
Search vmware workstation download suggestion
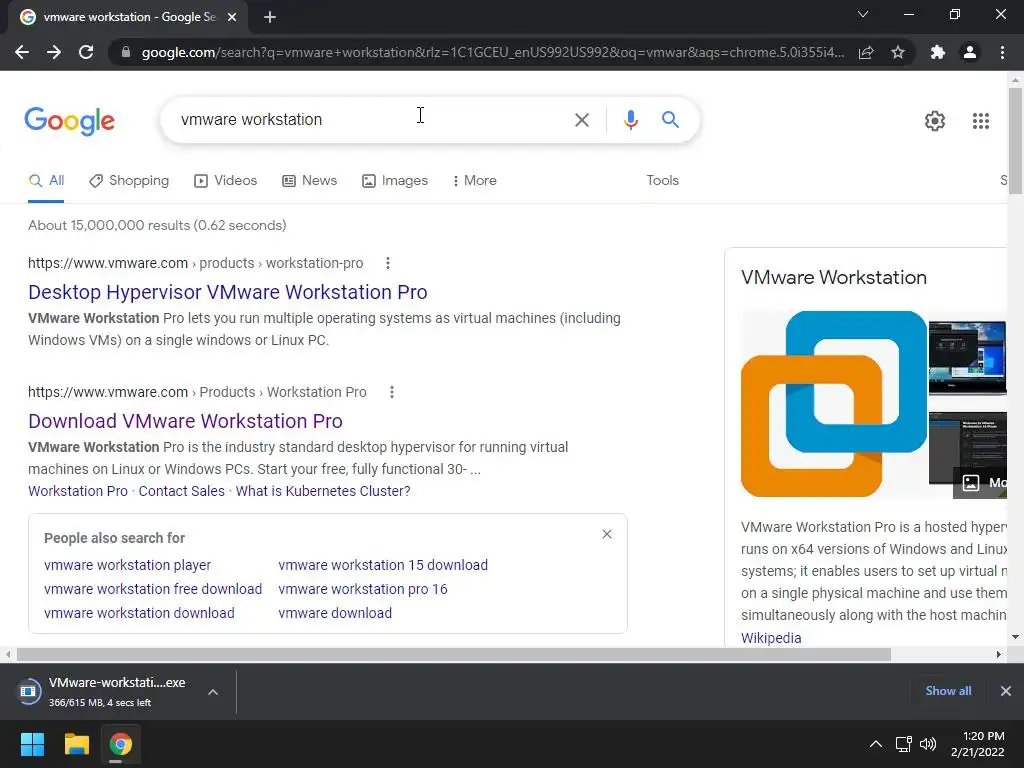pos(139,613)
